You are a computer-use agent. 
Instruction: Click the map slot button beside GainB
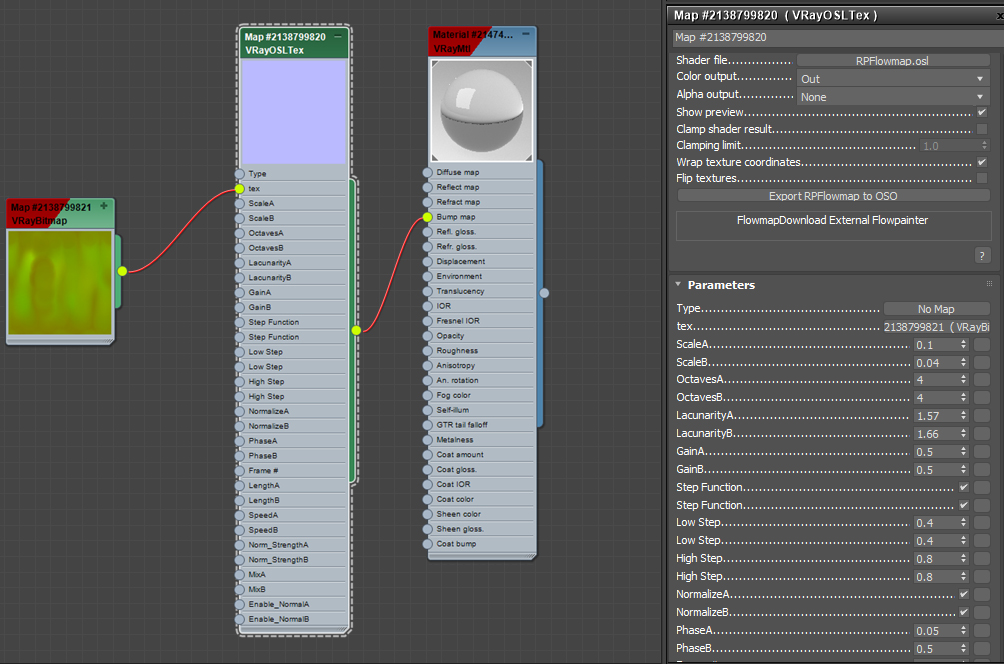(x=982, y=469)
